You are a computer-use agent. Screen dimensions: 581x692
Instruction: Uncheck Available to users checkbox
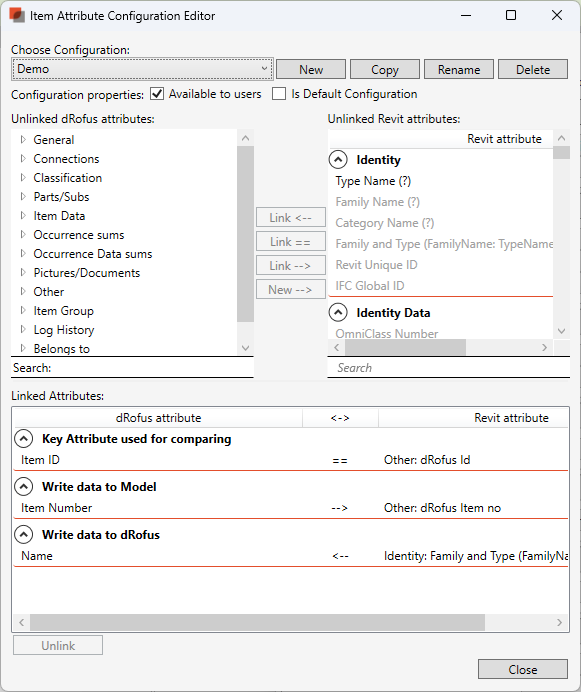pyautogui.click(x=157, y=94)
